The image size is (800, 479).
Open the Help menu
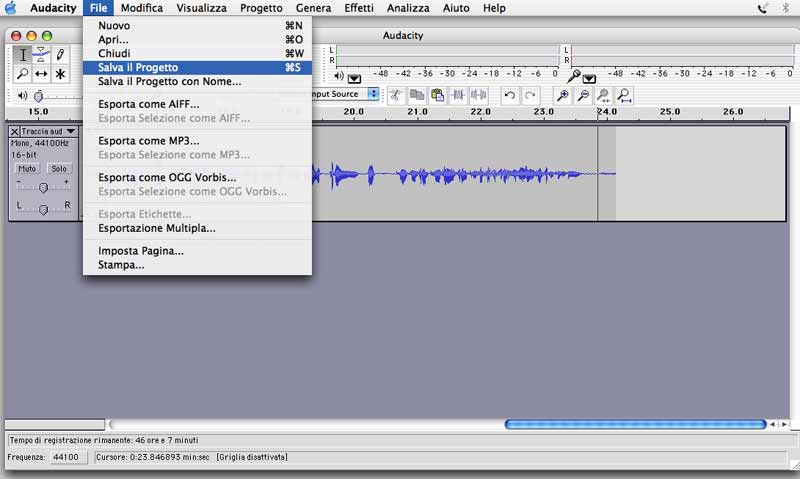tap(494, 8)
